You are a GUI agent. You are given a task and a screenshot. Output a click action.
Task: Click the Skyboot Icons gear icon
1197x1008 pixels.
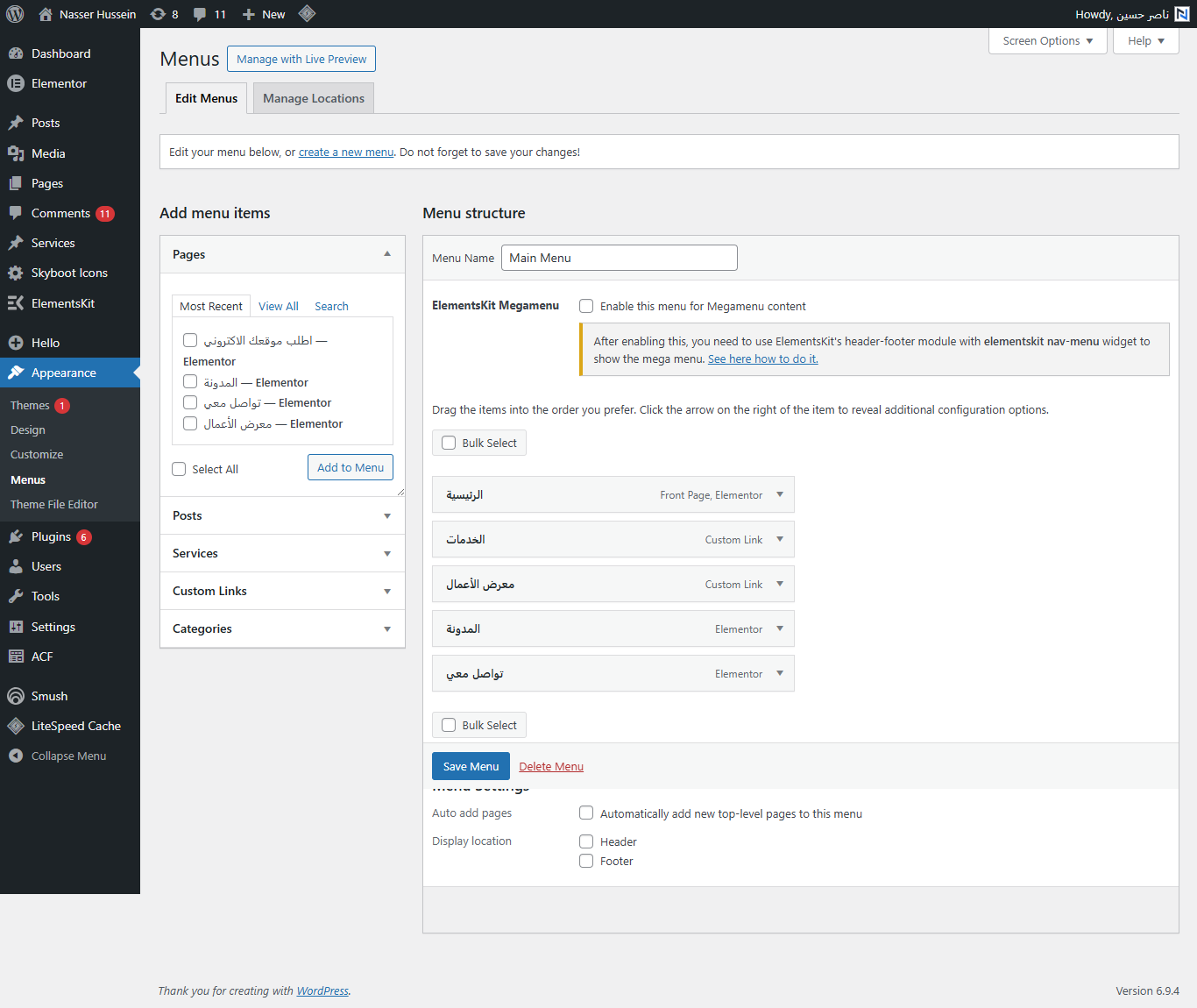[x=16, y=273]
